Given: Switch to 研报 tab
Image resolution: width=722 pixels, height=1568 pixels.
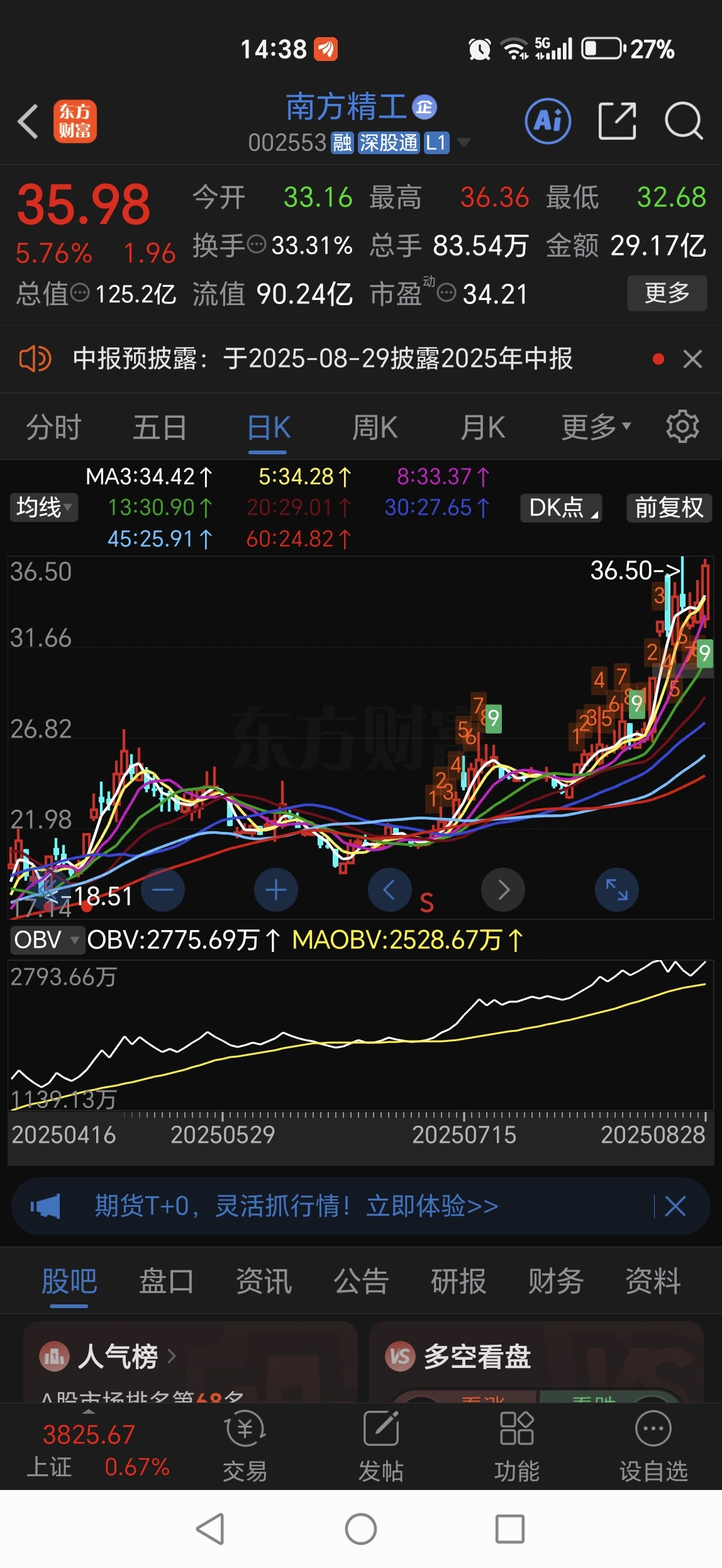Looking at the screenshot, I should coord(458,1281).
